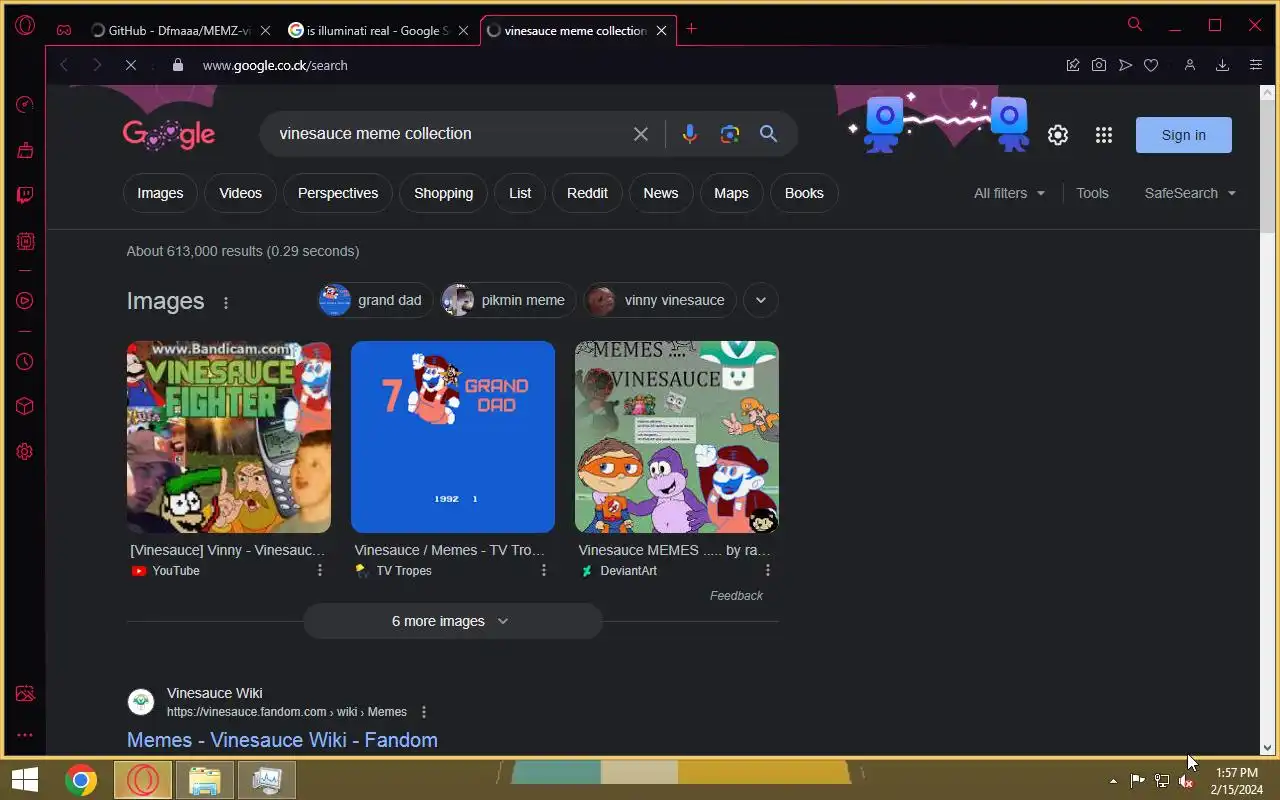This screenshot has height=800, width=1280.
Task: Click the search tabs magnifier icon
Action: pyautogui.click(x=1134, y=24)
